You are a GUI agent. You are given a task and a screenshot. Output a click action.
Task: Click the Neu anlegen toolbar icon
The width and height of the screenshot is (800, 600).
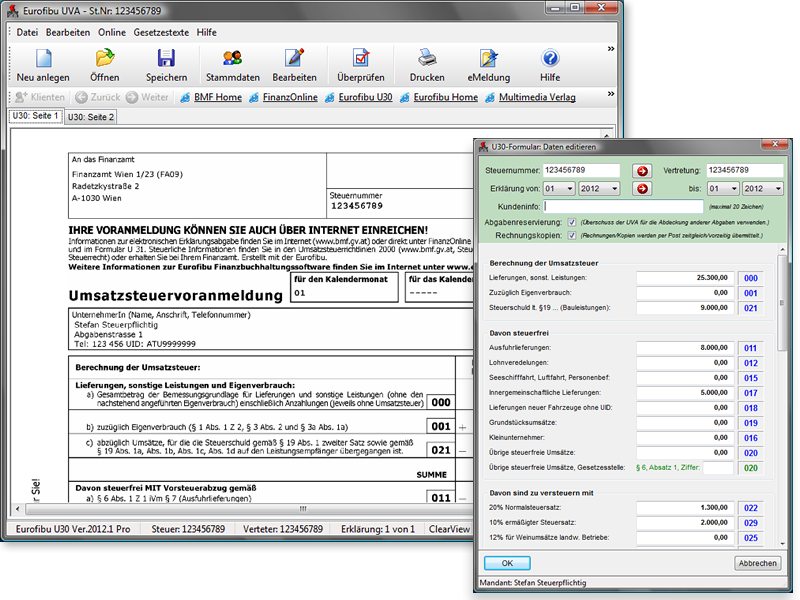pos(43,58)
